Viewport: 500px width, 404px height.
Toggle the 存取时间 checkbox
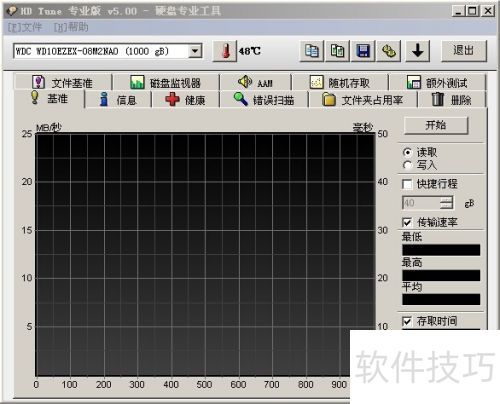(407, 321)
